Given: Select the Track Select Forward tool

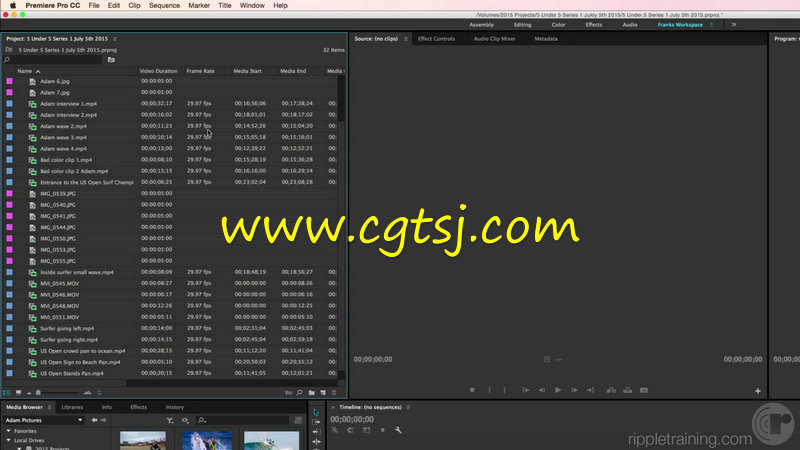Looking at the screenshot, I should click(x=316, y=421).
